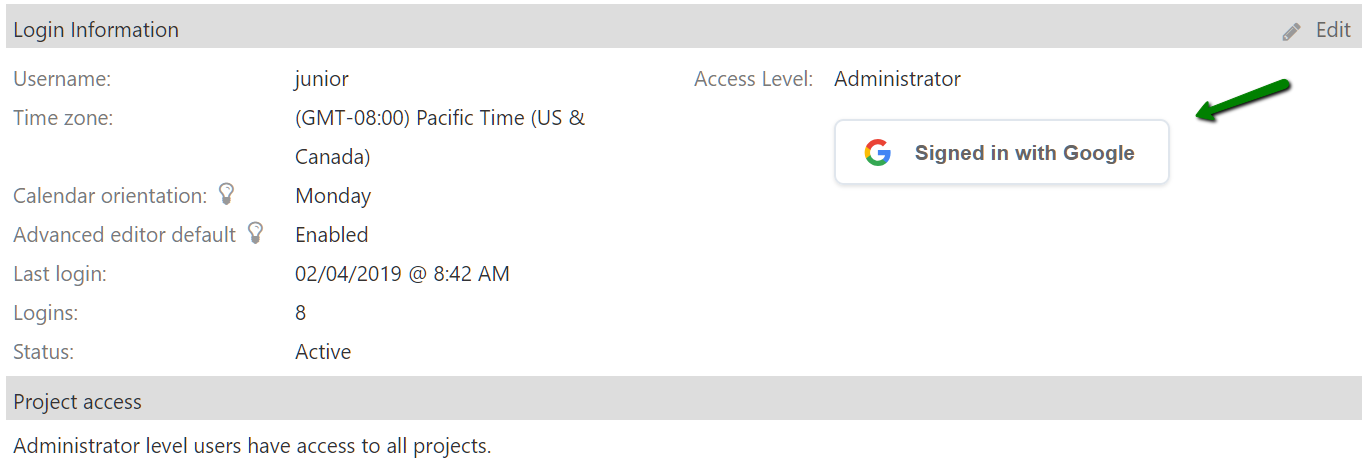Click the Administrator level users project access note
Image resolution: width=1370 pixels, height=466 pixels.
(x=252, y=446)
